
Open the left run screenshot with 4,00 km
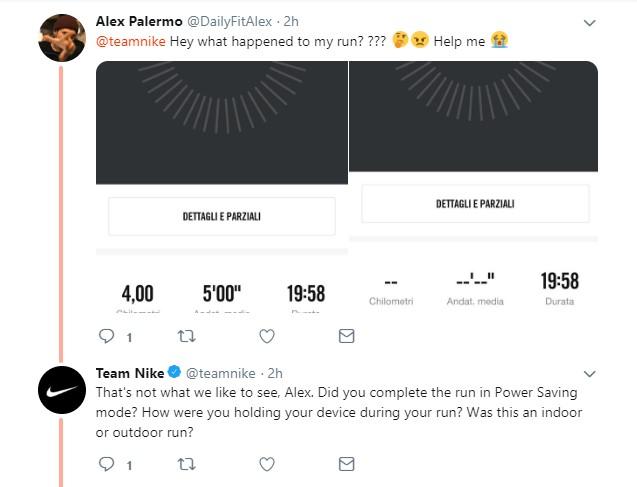click(x=222, y=187)
